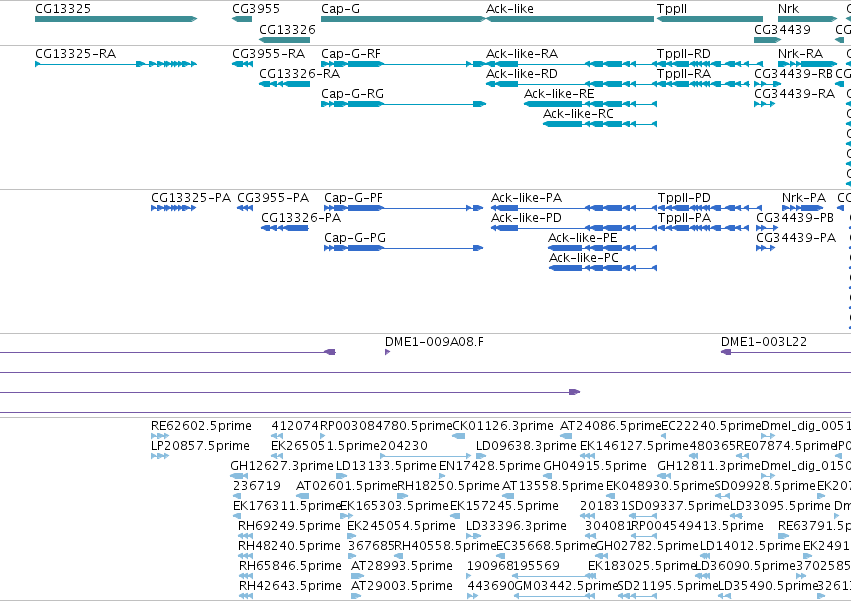Click the RH42643.5prime EST label

(290, 586)
